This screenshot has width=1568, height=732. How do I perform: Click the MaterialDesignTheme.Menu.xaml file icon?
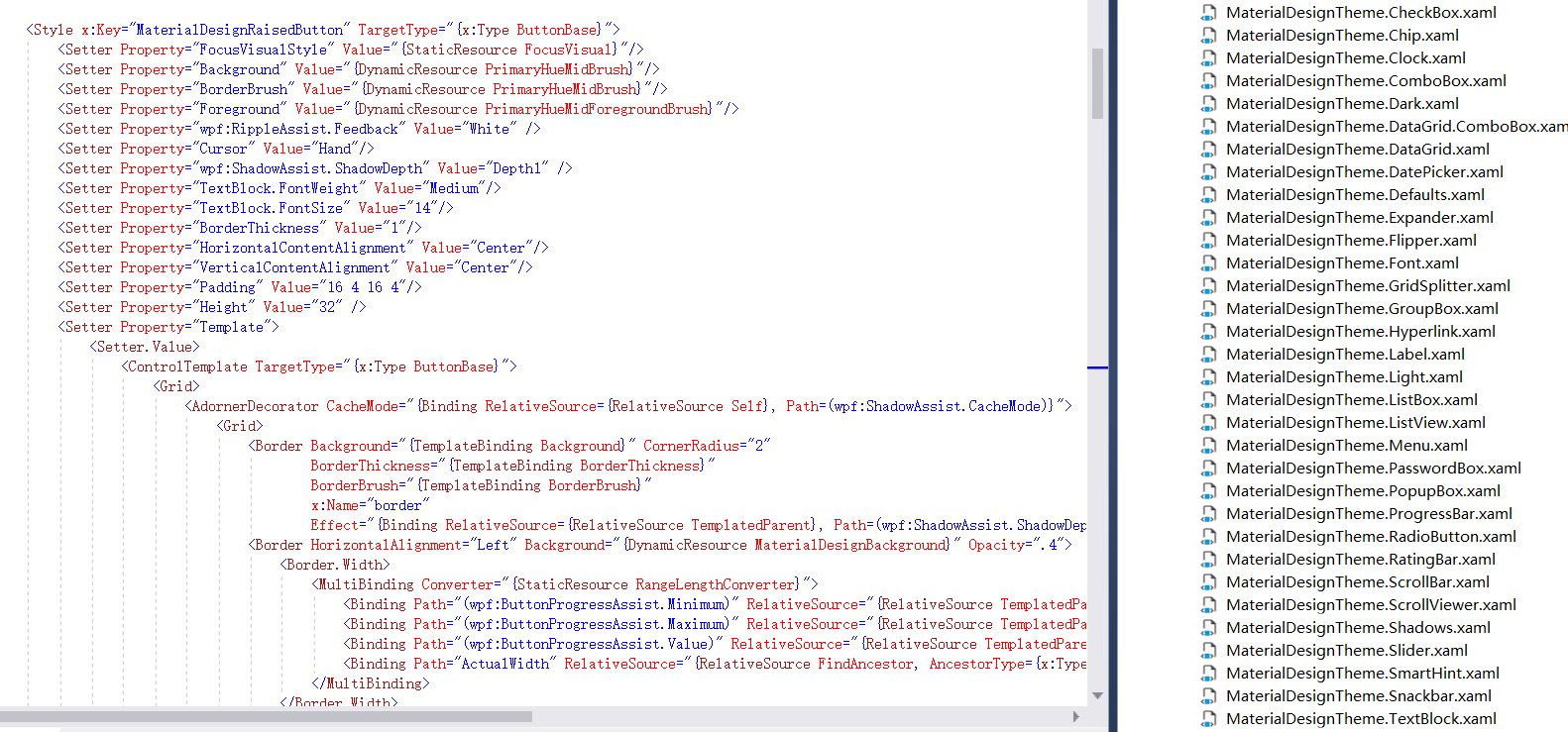tap(1208, 446)
